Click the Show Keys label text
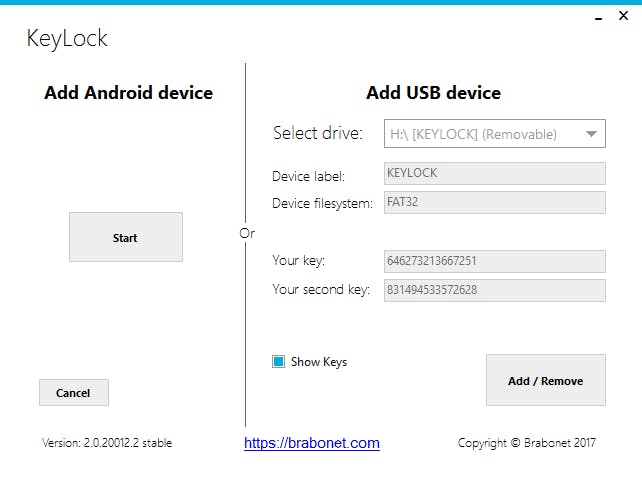 click(x=318, y=362)
